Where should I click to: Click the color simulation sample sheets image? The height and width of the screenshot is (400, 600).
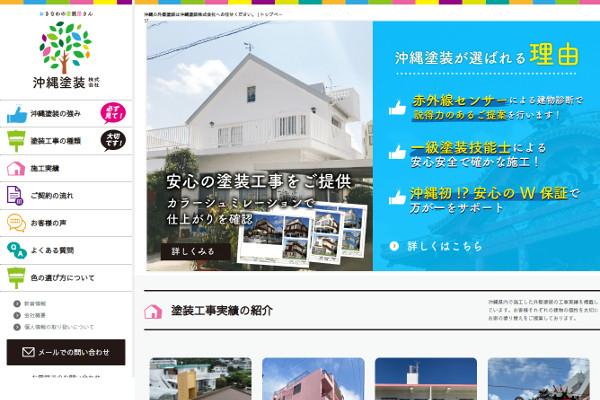[x=302, y=233]
